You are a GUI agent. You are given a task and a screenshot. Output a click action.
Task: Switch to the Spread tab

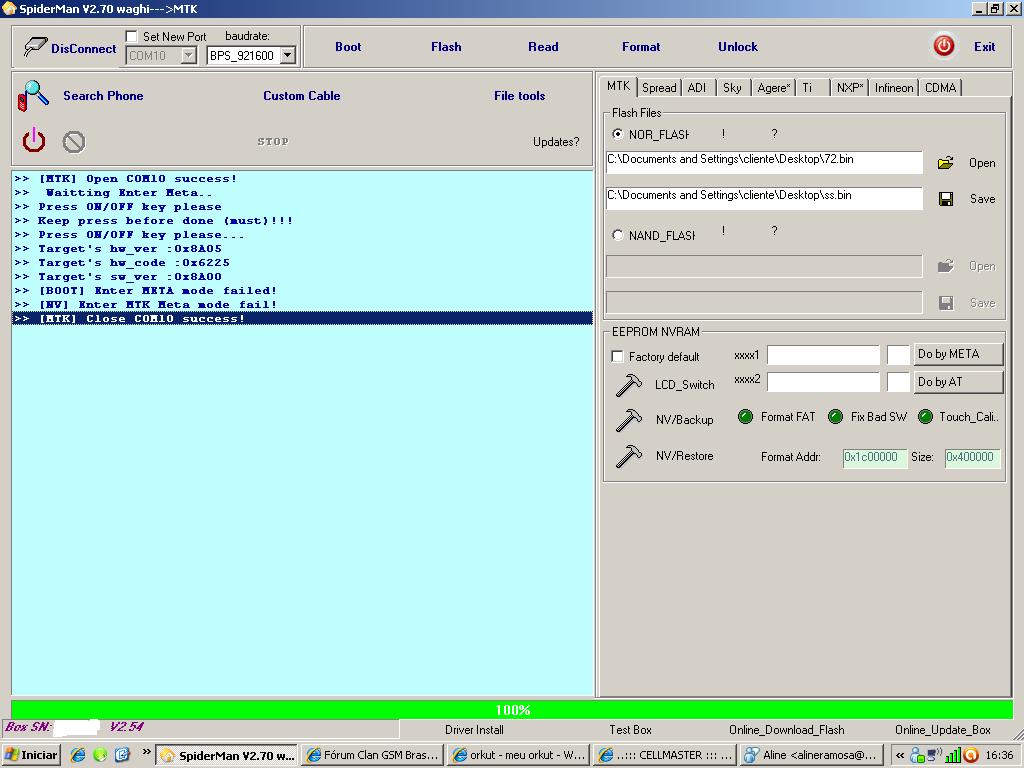click(659, 88)
